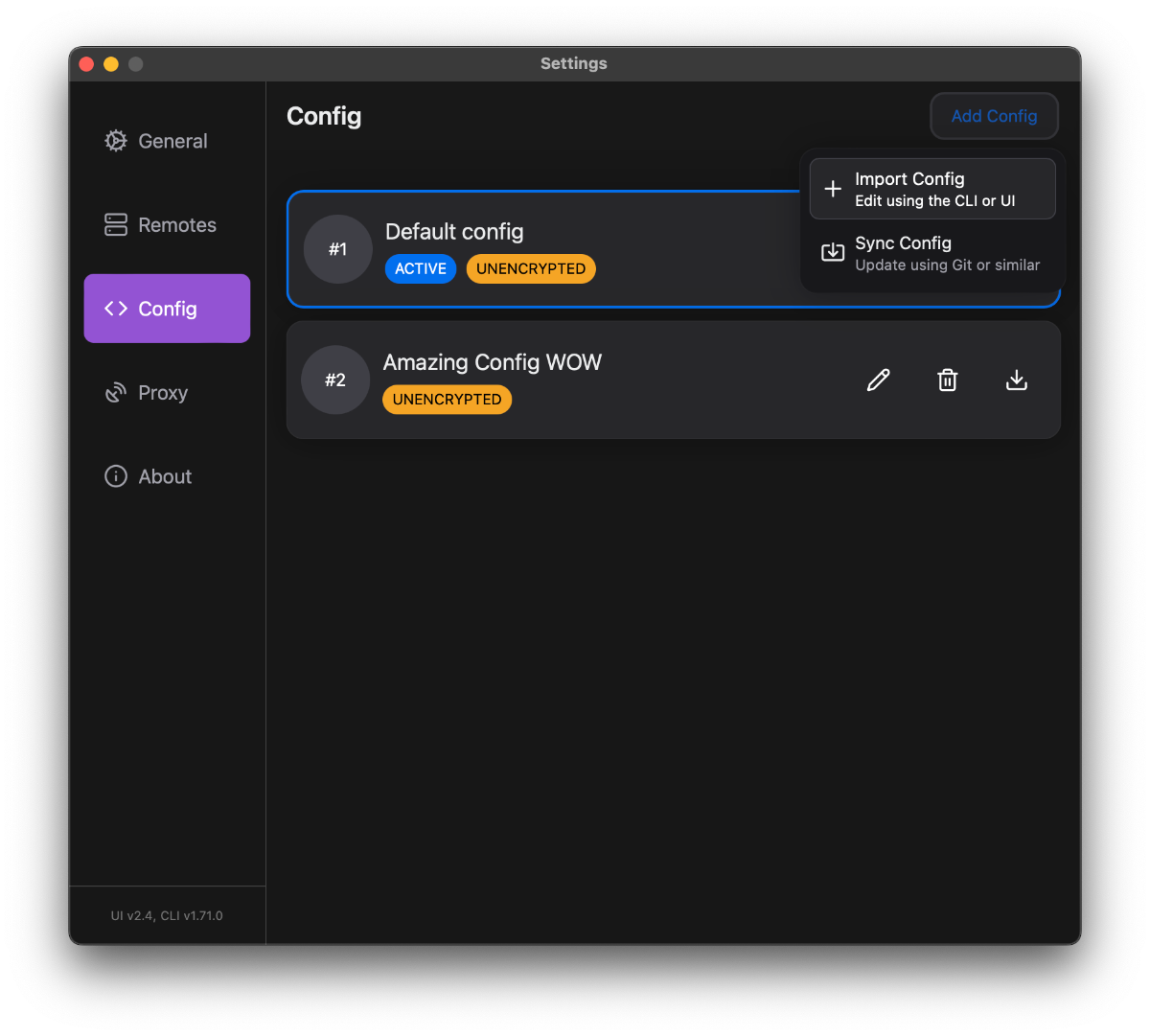The height and width of the screenshot is (1036, 1150).
Task: Click the #2 avatar circle for Amazing Config WOW
Action: [335, 380]
